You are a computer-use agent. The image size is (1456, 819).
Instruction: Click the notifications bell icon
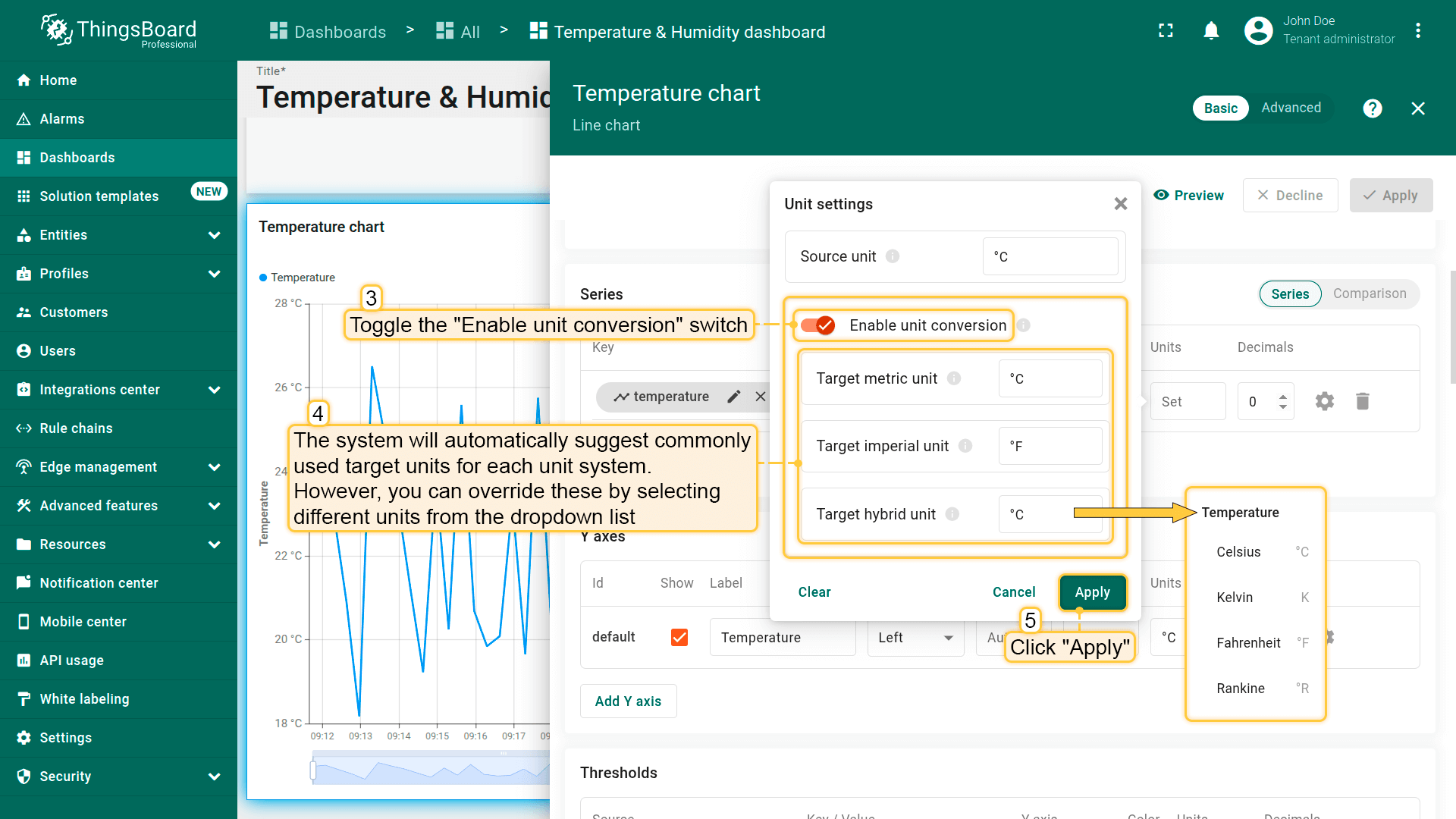1211,31
